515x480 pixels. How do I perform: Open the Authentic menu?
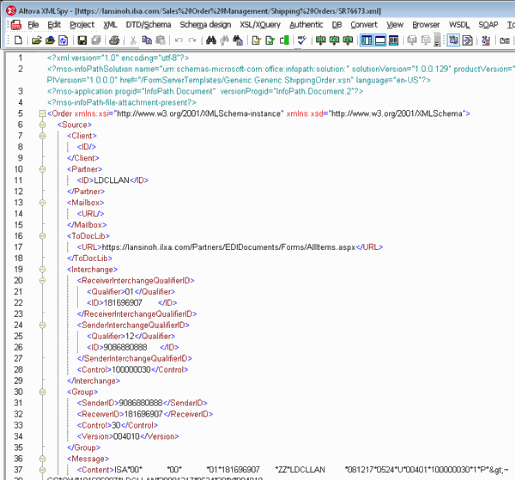pos(306,25)
